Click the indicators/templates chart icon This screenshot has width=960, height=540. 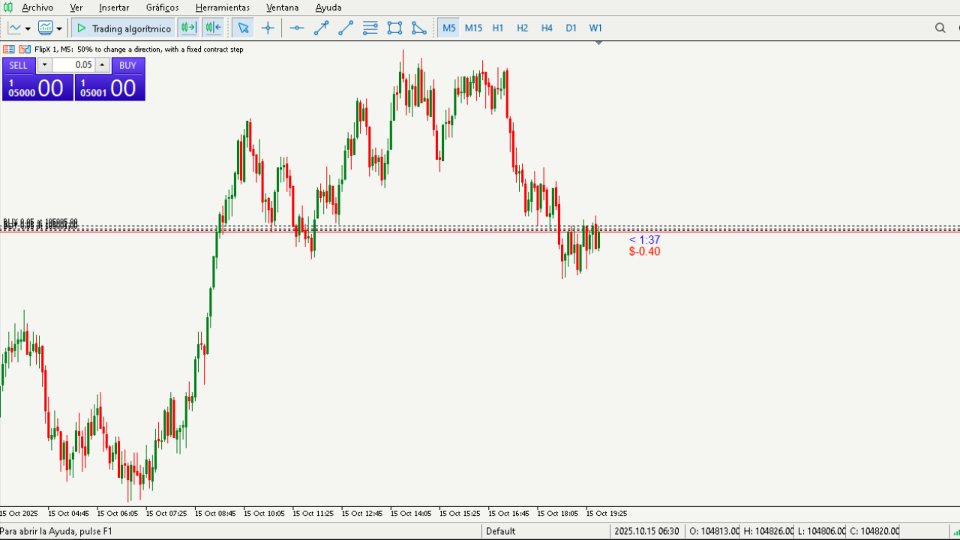point(45,28)
